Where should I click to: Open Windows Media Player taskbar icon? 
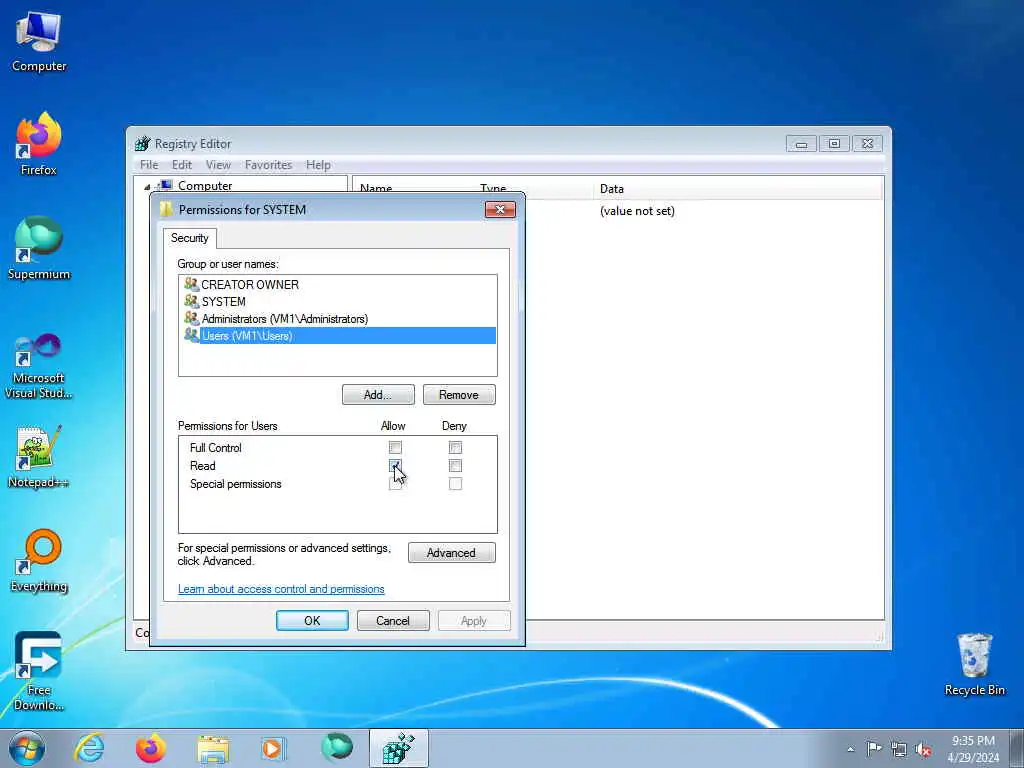pos(274,748)
